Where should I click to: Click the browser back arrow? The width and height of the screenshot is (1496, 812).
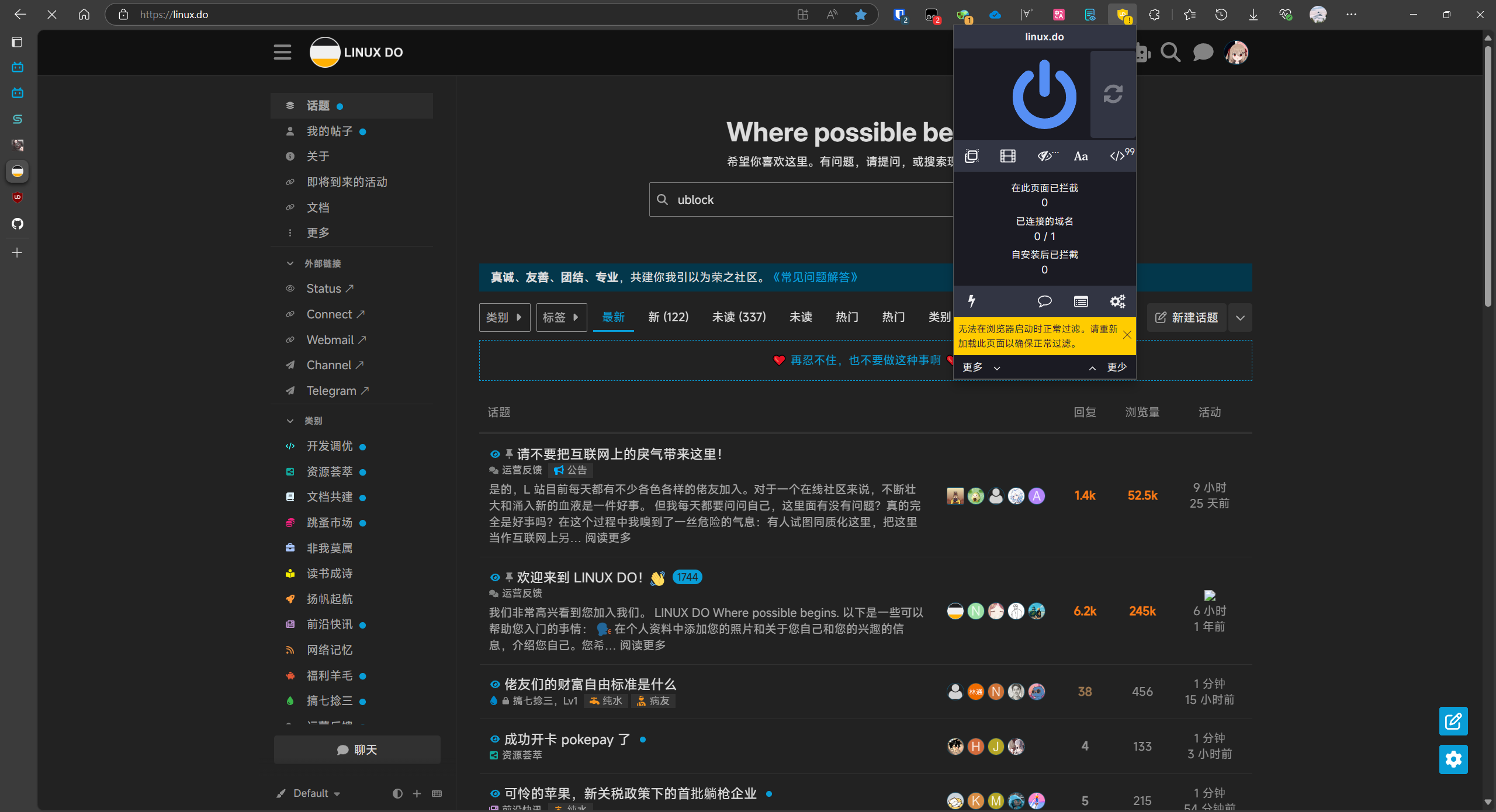click(x=20, y=15)
